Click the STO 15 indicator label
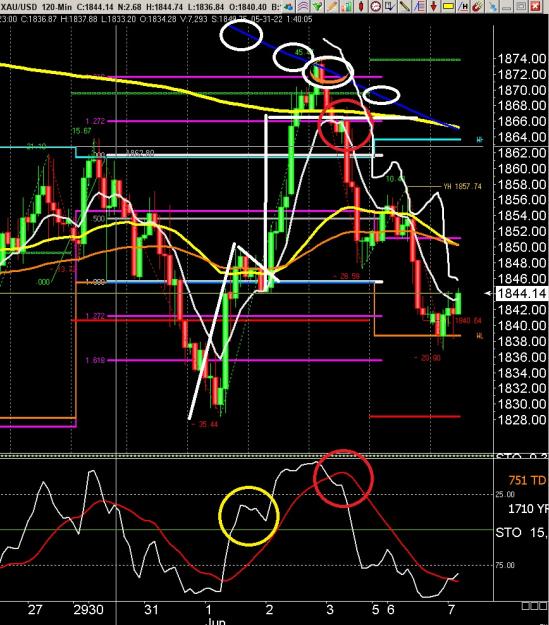The image size is (549, 625). tap(522, 533)
